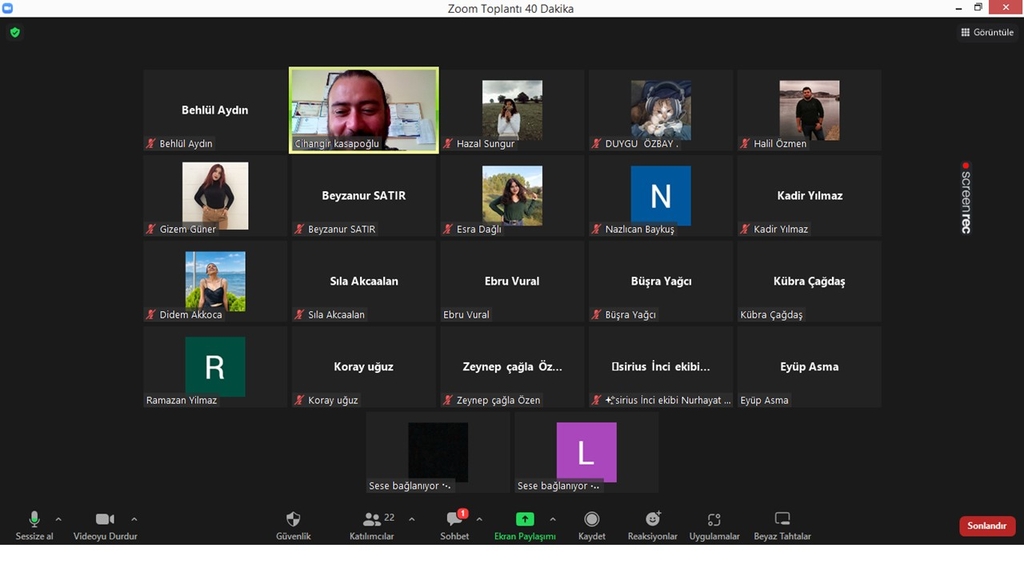Image resolution: width=1024 pixels, height=576 pixels.
Task: End the meeting with Sonlandır
Action: pos(987,526)
